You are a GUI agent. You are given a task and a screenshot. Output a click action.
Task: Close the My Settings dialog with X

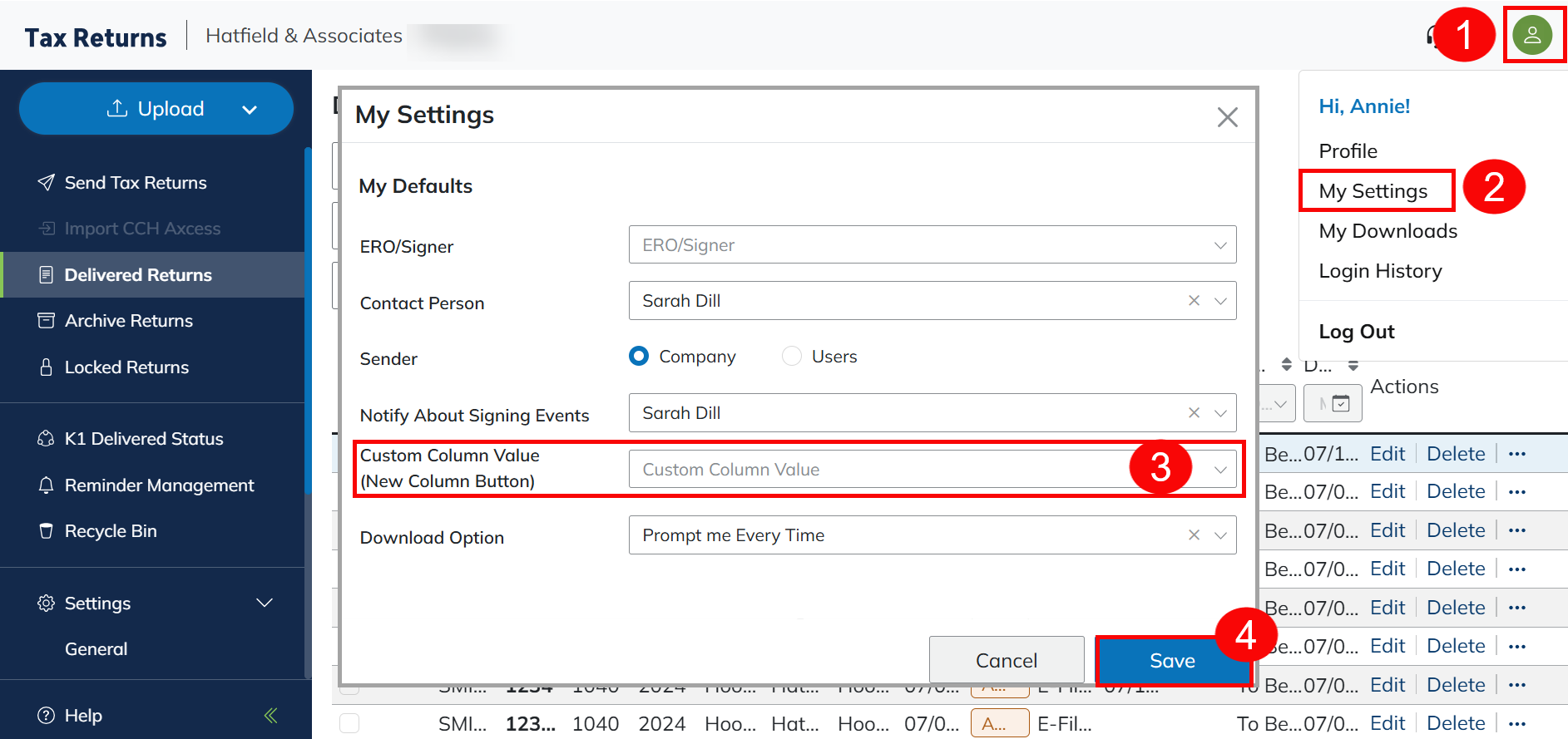1227,117
